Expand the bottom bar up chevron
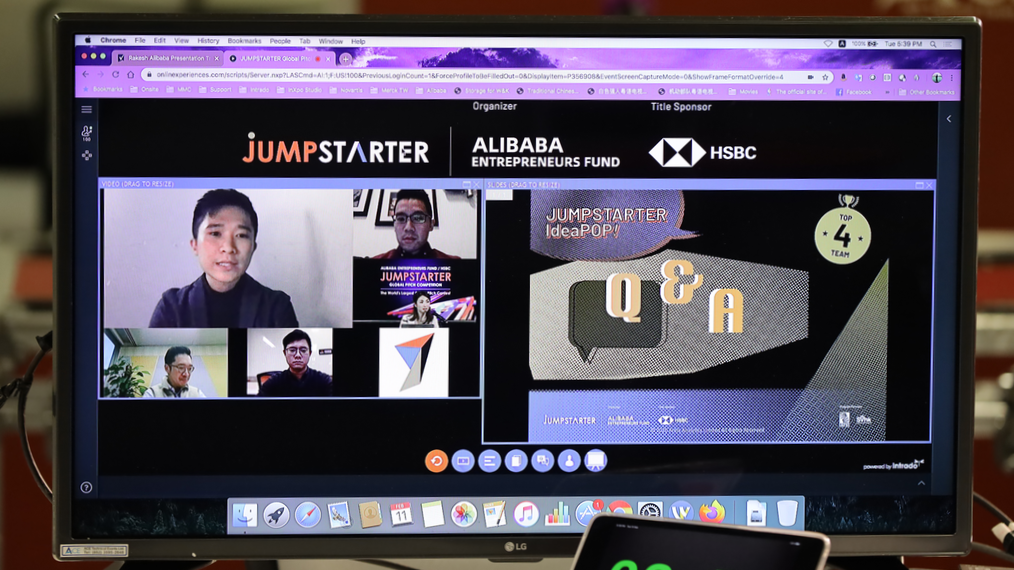 point(922,483)
